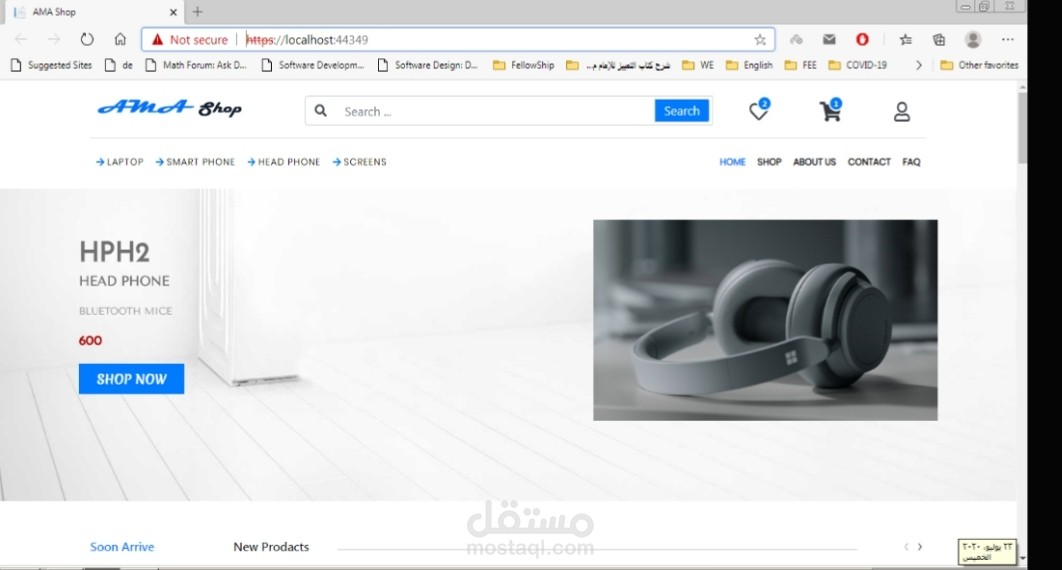Viewport: 1062px width, 570px height.
Task: Open the user account icon
Action: coord(901,112)
